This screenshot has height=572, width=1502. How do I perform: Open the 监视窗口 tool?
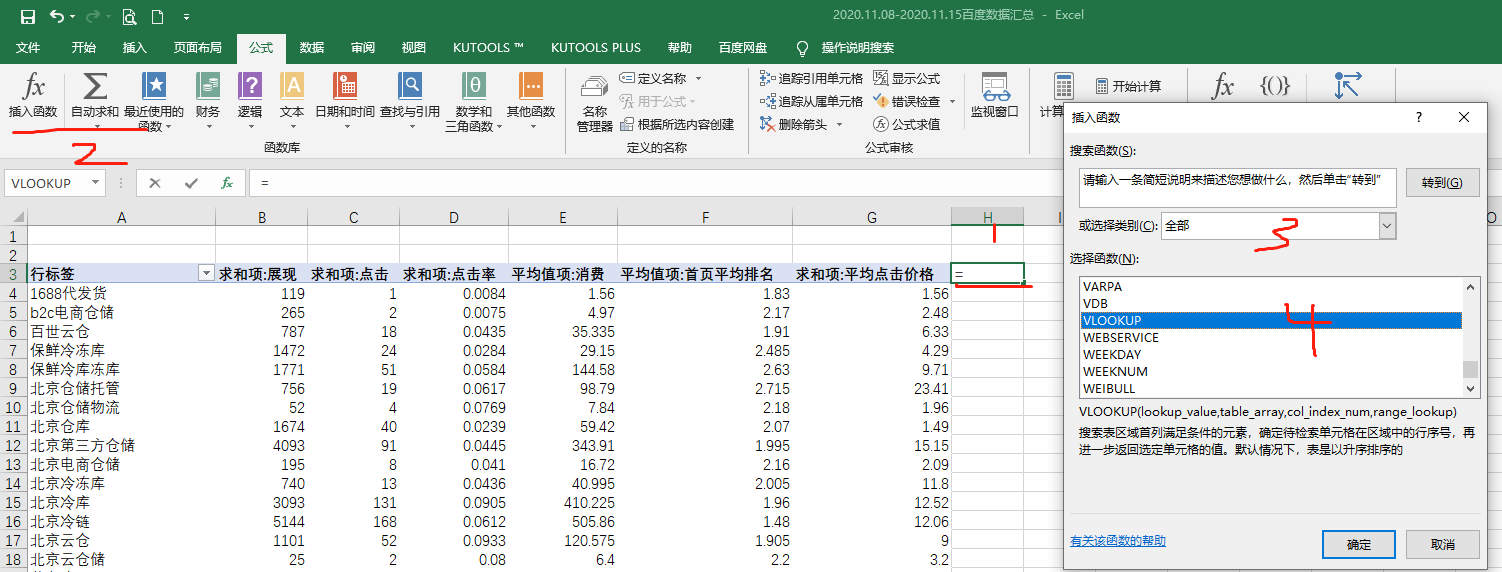point(994,96)
